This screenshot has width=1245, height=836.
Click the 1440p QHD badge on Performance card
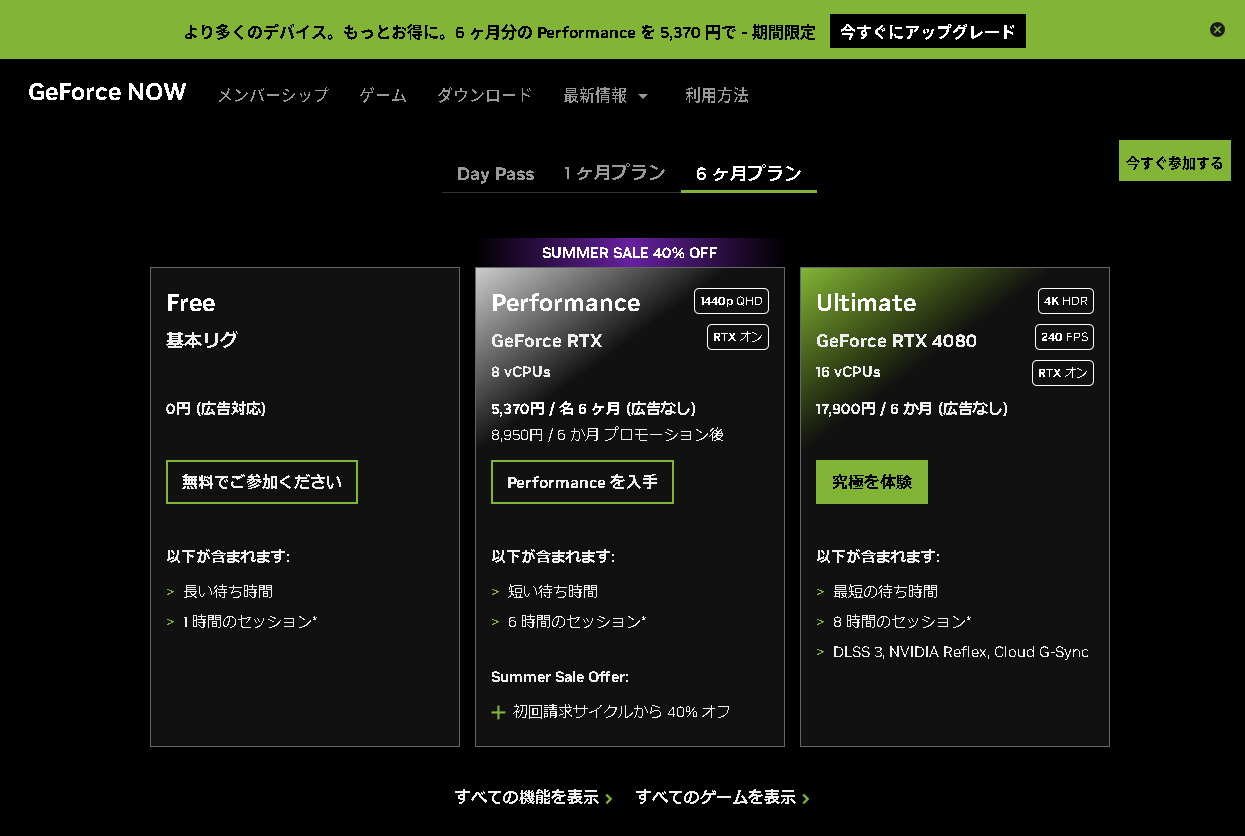click(733, 301)
